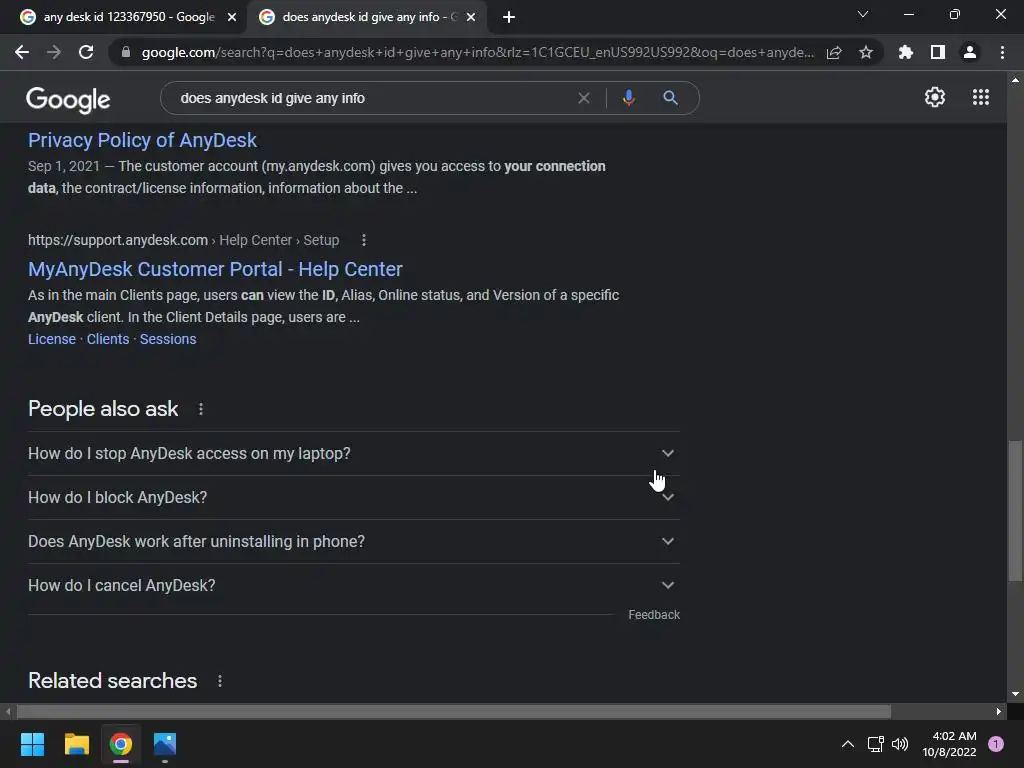Clear the Google search box
Screen dimensions: 1024x768
point(584,98)
